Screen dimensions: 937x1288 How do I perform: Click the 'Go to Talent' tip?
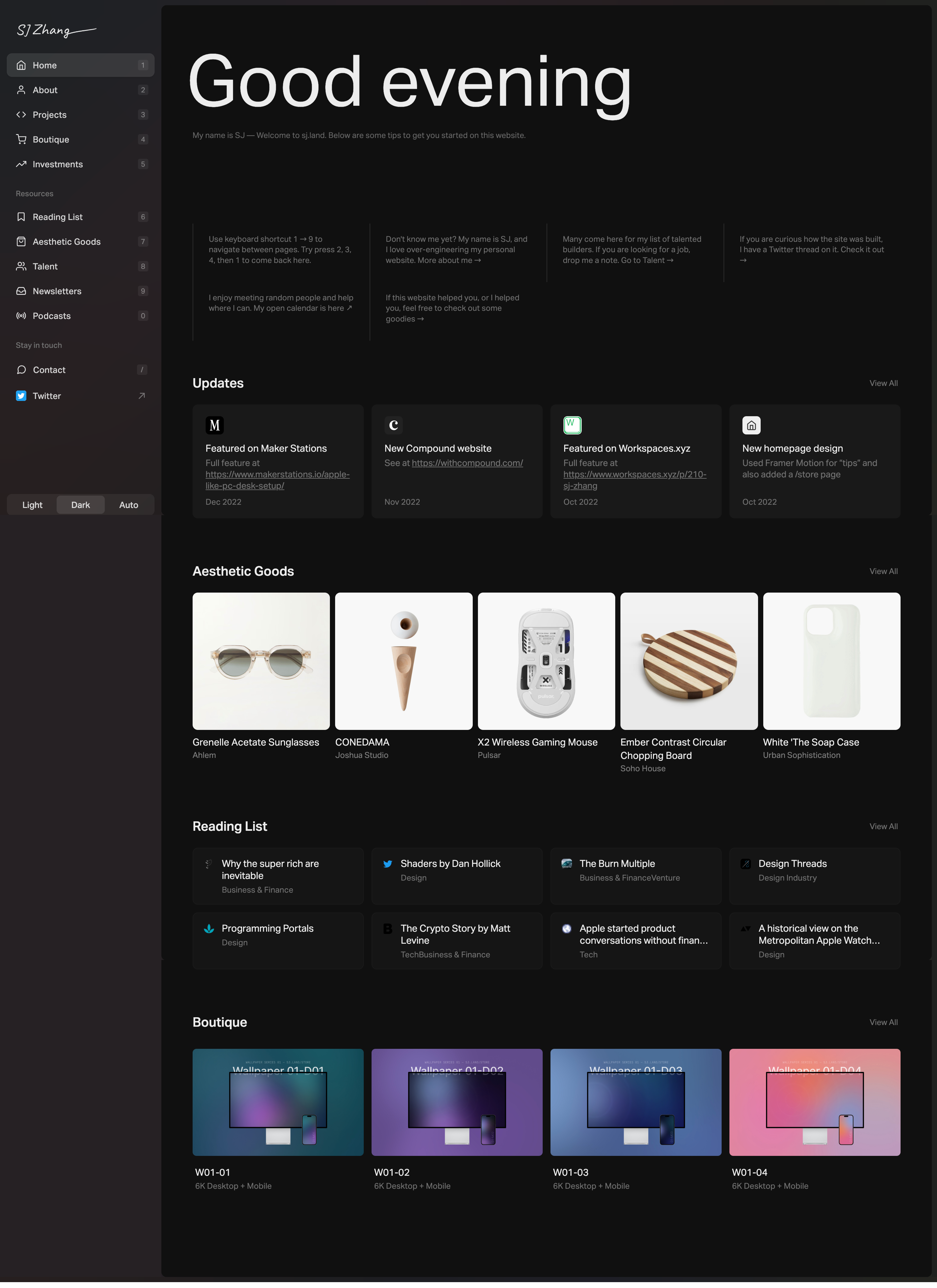632,250
